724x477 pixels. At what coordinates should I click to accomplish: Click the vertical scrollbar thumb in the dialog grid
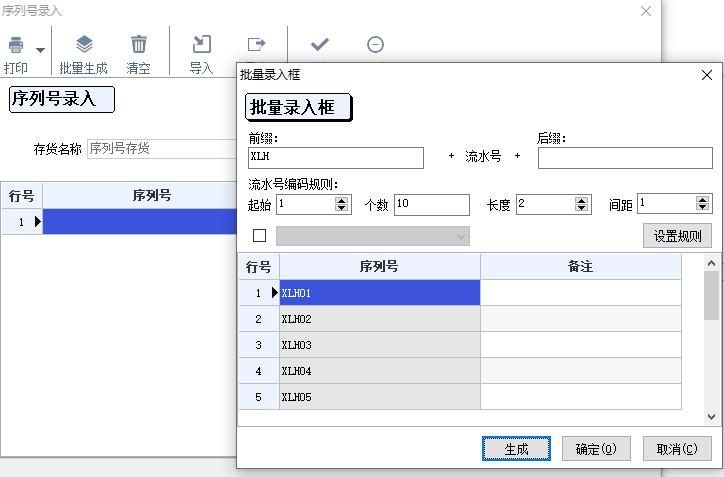click(x=712, y=296)
